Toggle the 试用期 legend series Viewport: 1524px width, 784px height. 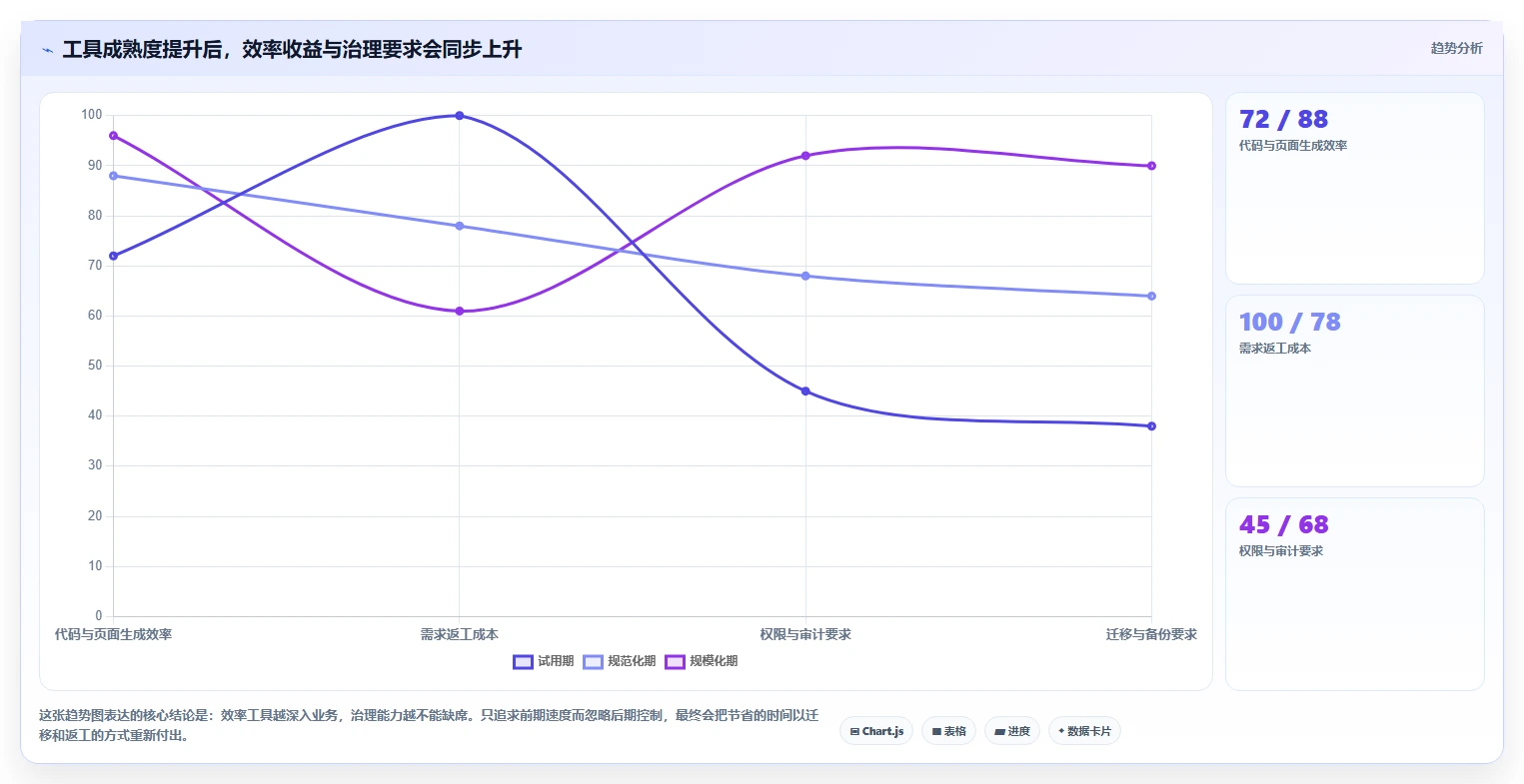click(544, 661)
